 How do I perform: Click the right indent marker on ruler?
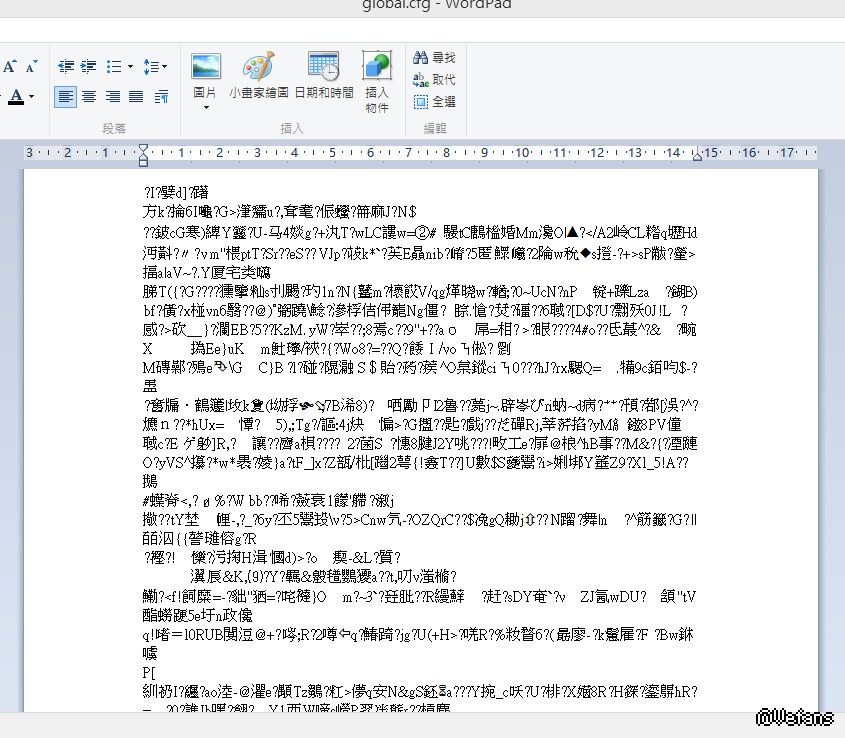point(697,156)
